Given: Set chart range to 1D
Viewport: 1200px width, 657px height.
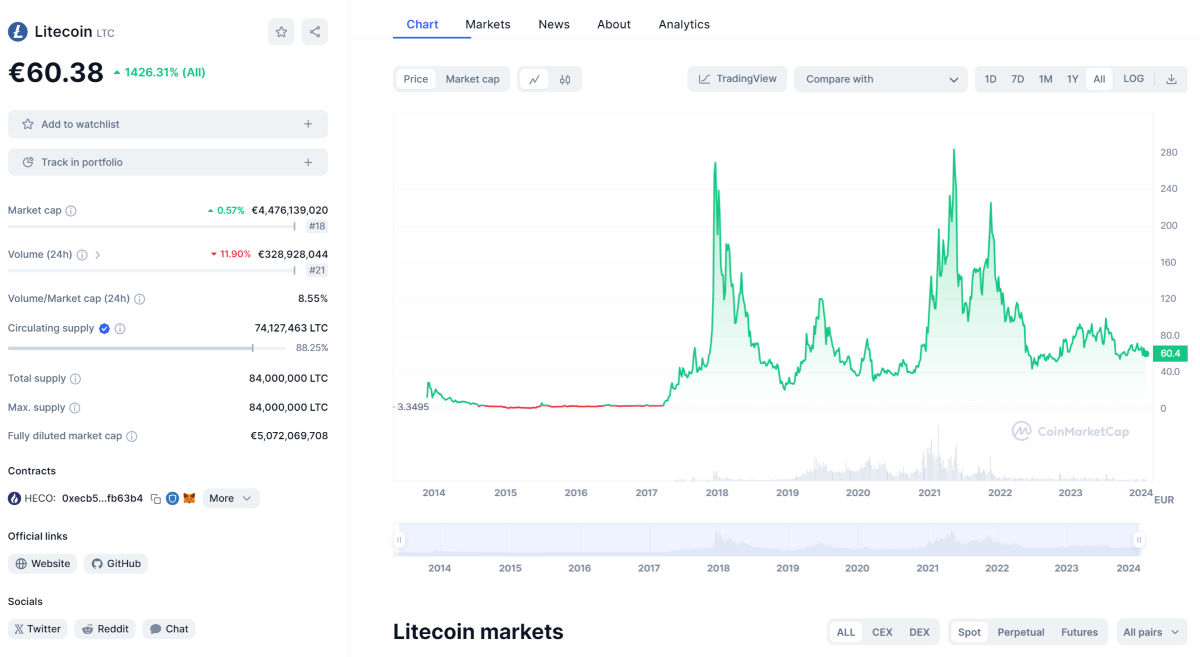Looking at the screenshot, I should pos(990,79).
